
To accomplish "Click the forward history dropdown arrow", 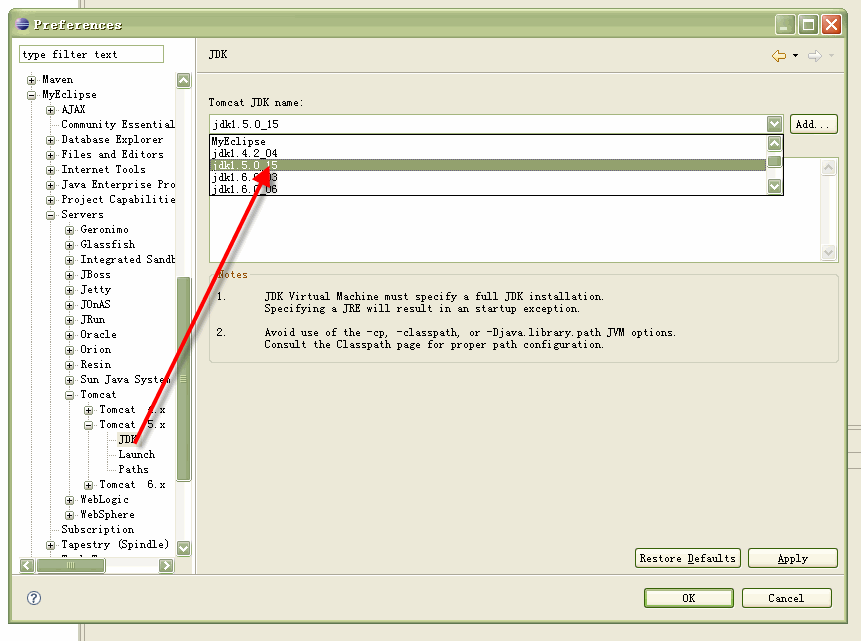I will tap(831, 55).
